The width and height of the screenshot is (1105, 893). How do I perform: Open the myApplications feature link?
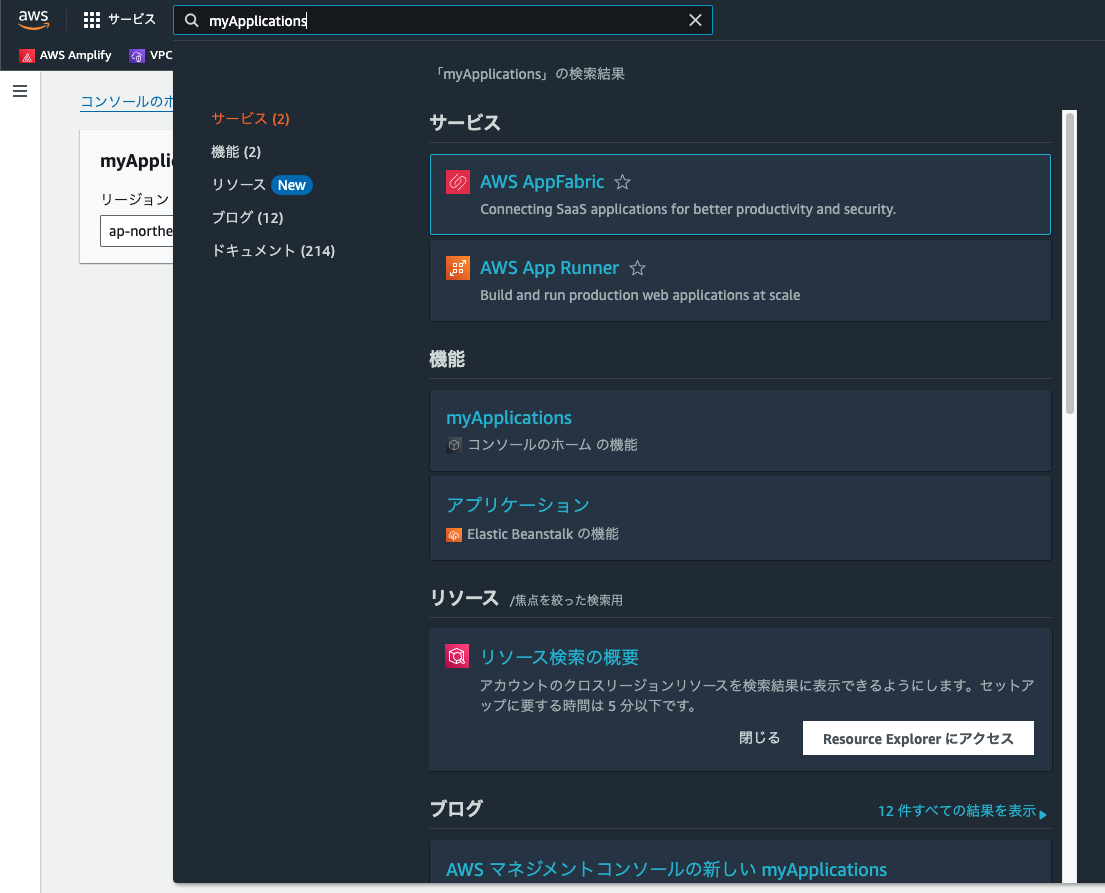(x=509, y=417)
